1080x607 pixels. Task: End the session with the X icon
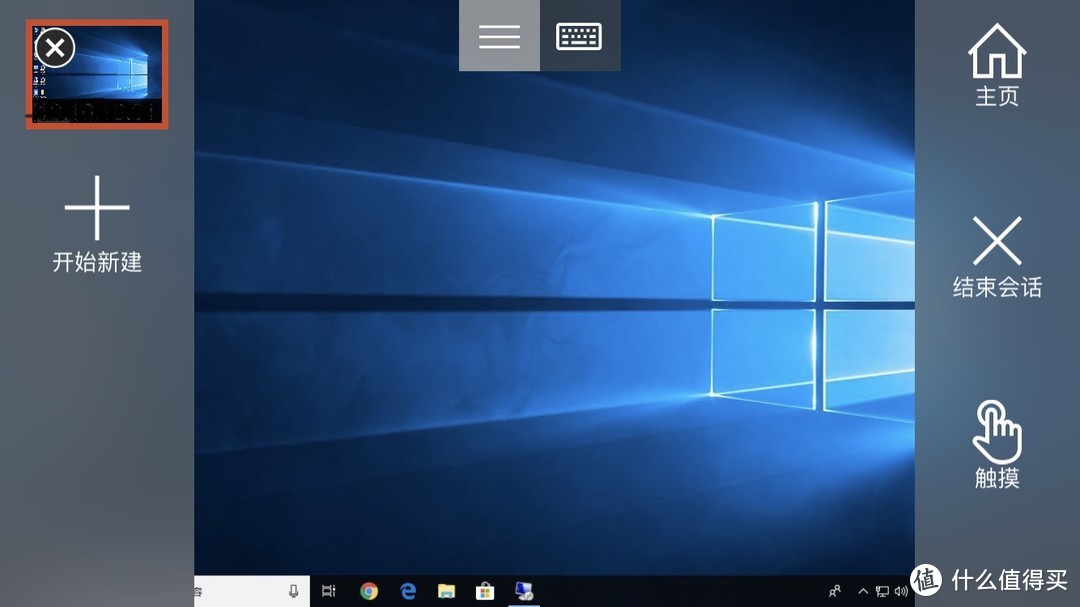click(997, 240)
